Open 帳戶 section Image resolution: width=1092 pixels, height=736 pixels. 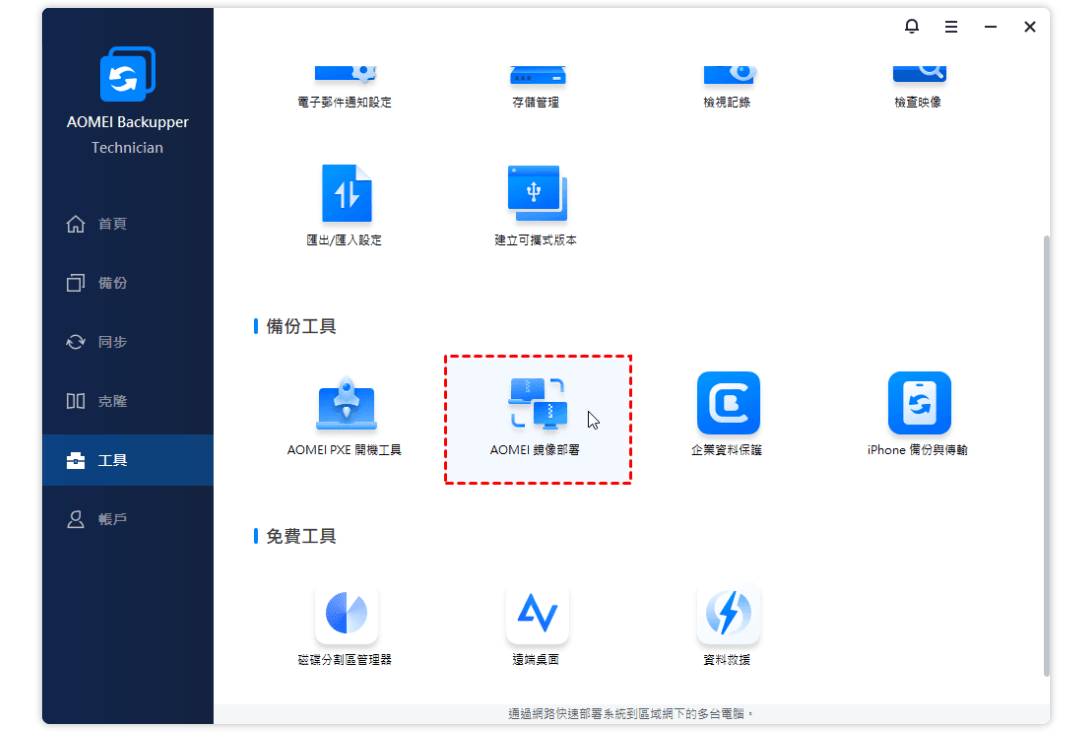click(x=127, y=519)
